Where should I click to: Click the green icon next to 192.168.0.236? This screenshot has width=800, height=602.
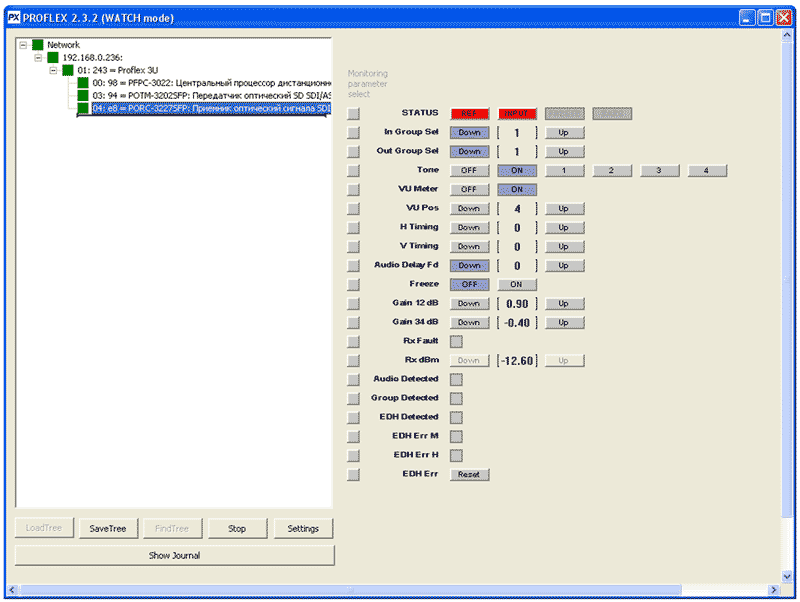[53, 58]
